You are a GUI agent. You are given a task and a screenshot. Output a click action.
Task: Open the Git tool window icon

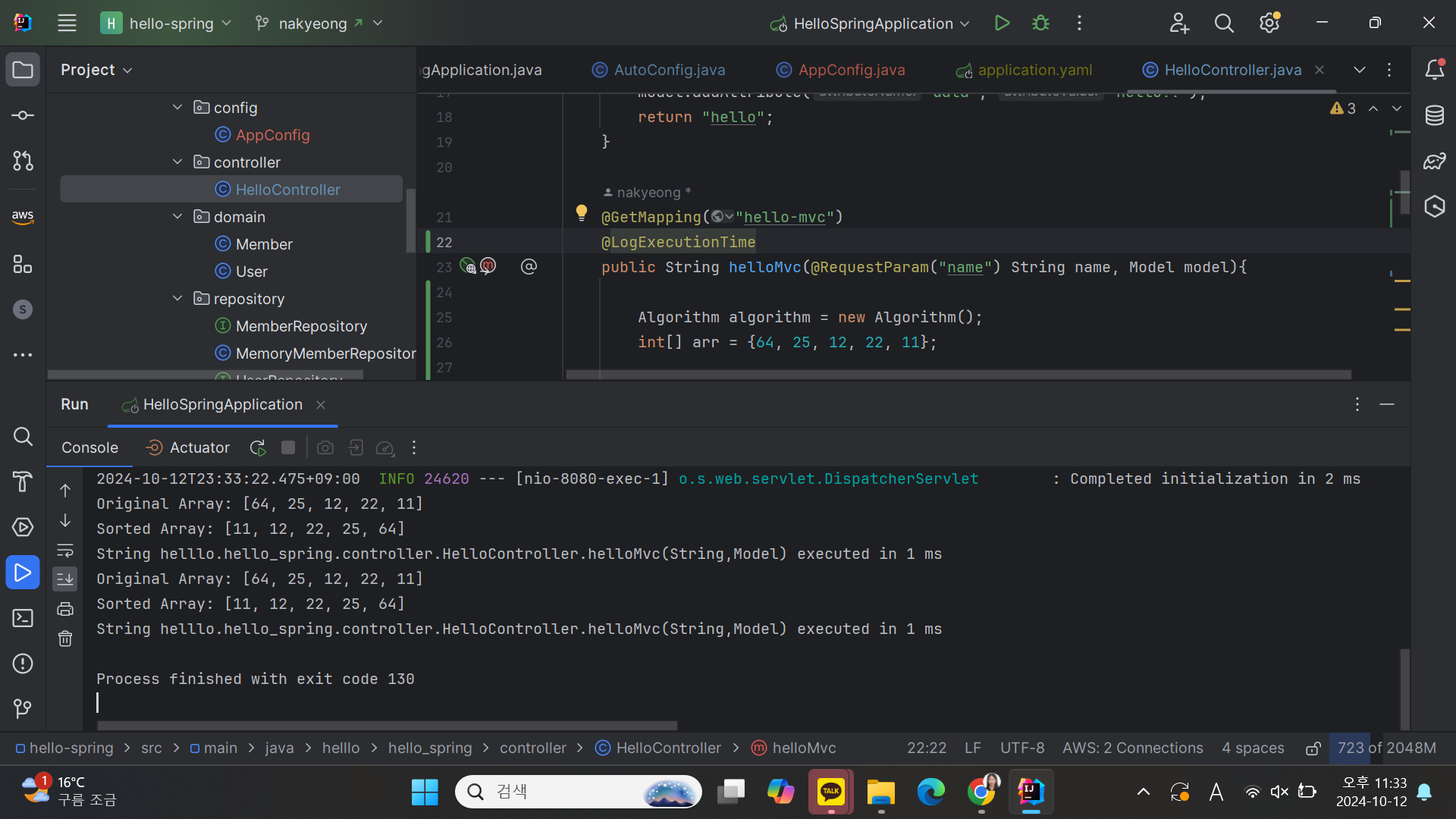[x=23, y=708]
